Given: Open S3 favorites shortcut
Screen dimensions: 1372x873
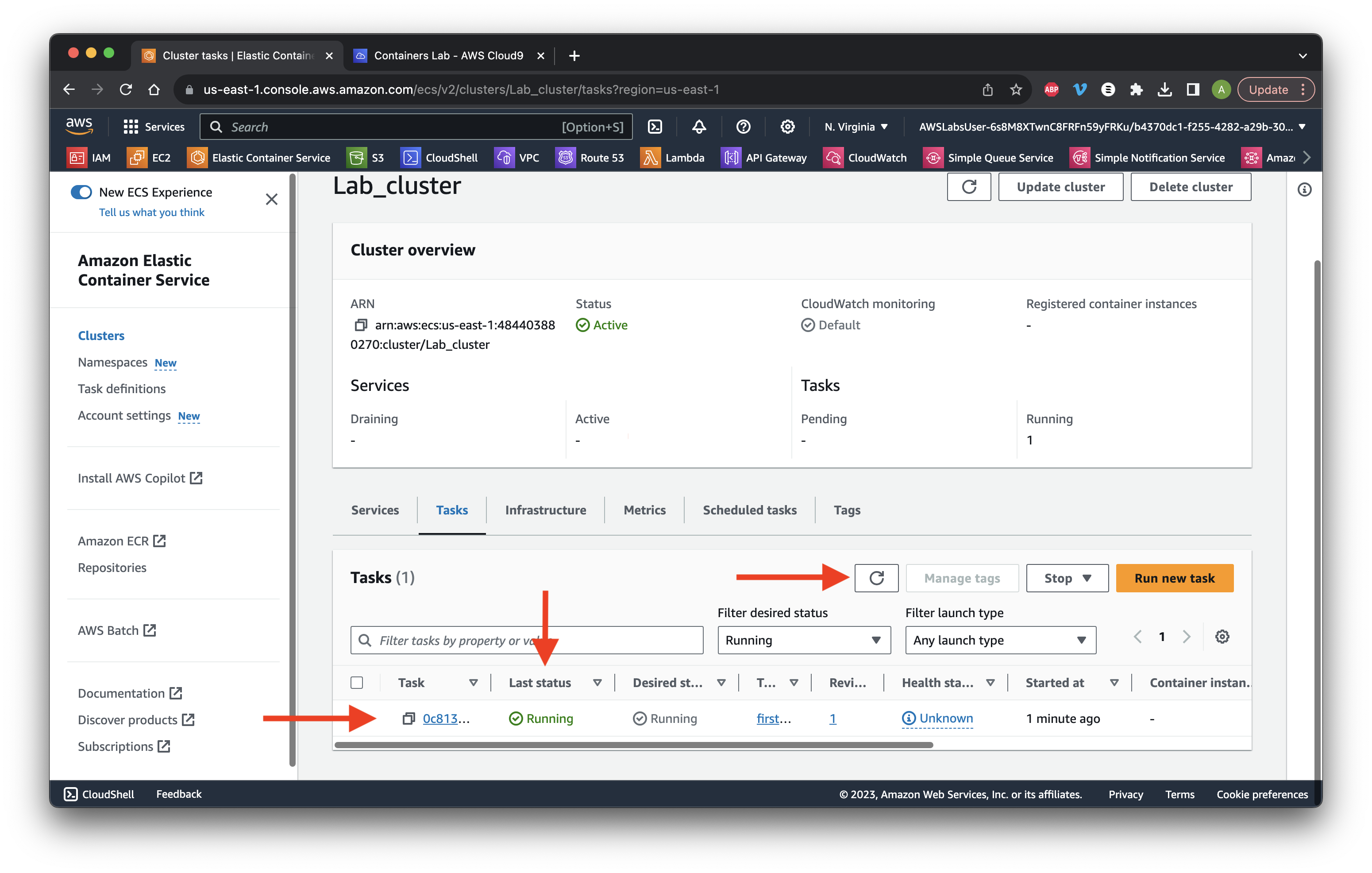Looking at the screenshot, I should coord(365,158).
